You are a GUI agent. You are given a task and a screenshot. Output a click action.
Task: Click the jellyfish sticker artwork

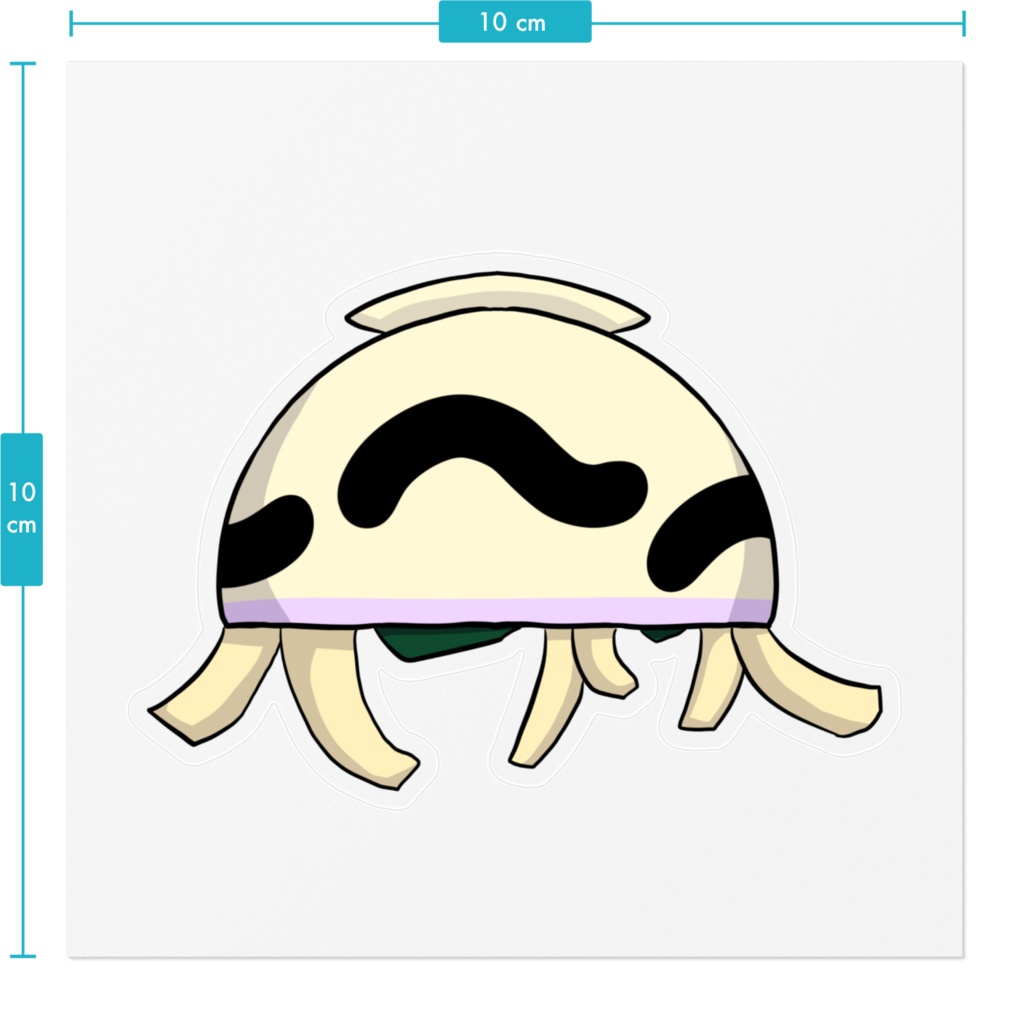tap(515, 530)
